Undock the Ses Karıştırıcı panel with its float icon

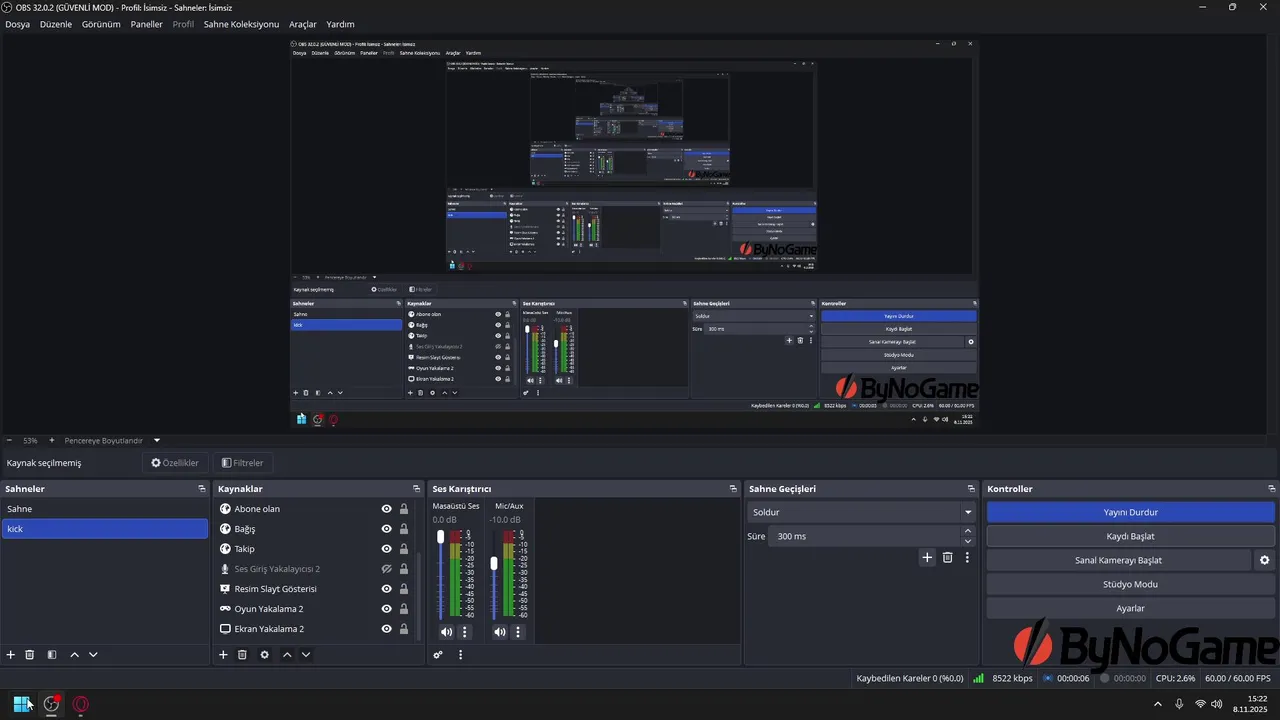[x=733, y=489]
